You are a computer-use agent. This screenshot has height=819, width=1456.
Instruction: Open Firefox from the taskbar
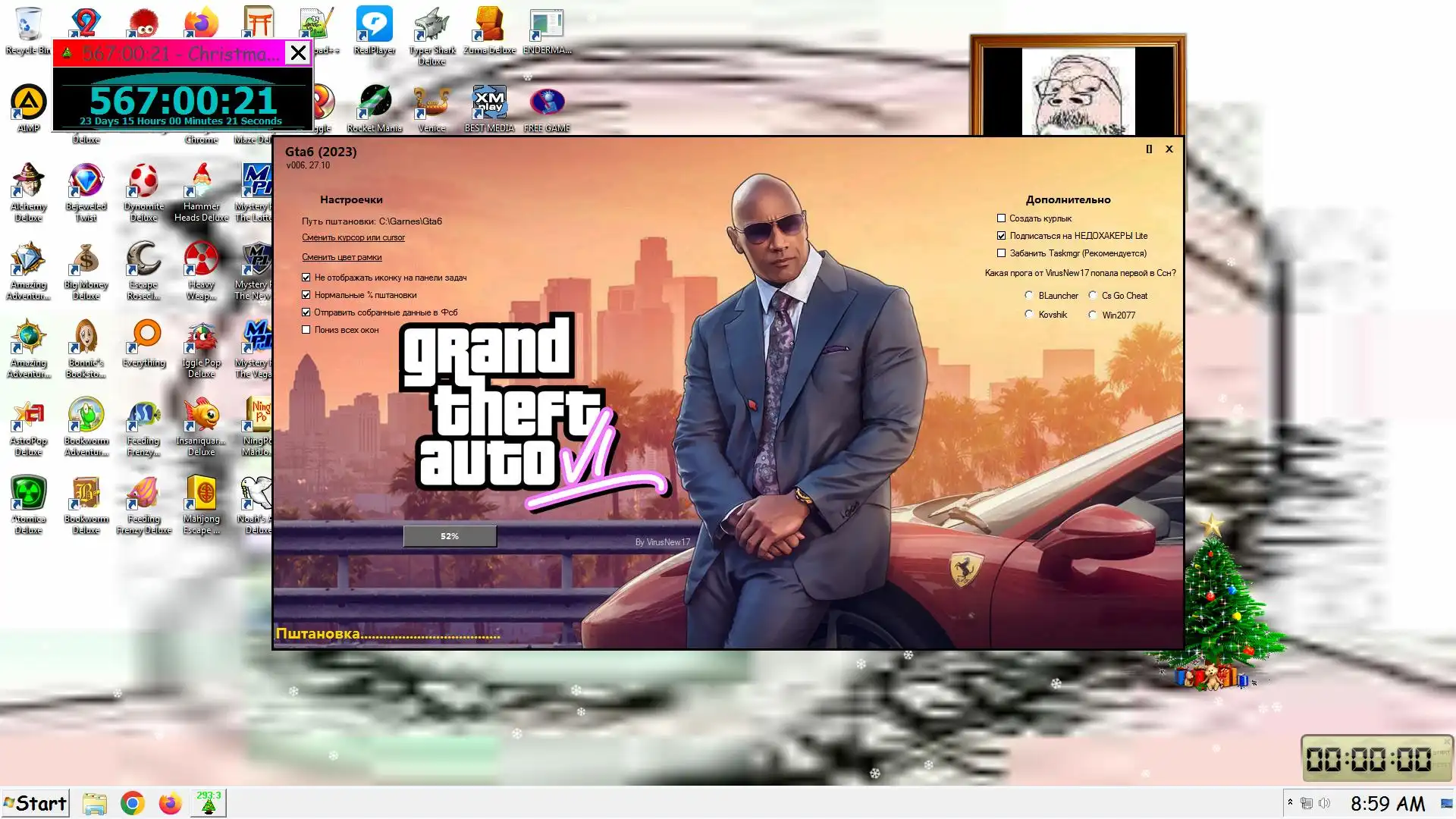coord(170,803)
